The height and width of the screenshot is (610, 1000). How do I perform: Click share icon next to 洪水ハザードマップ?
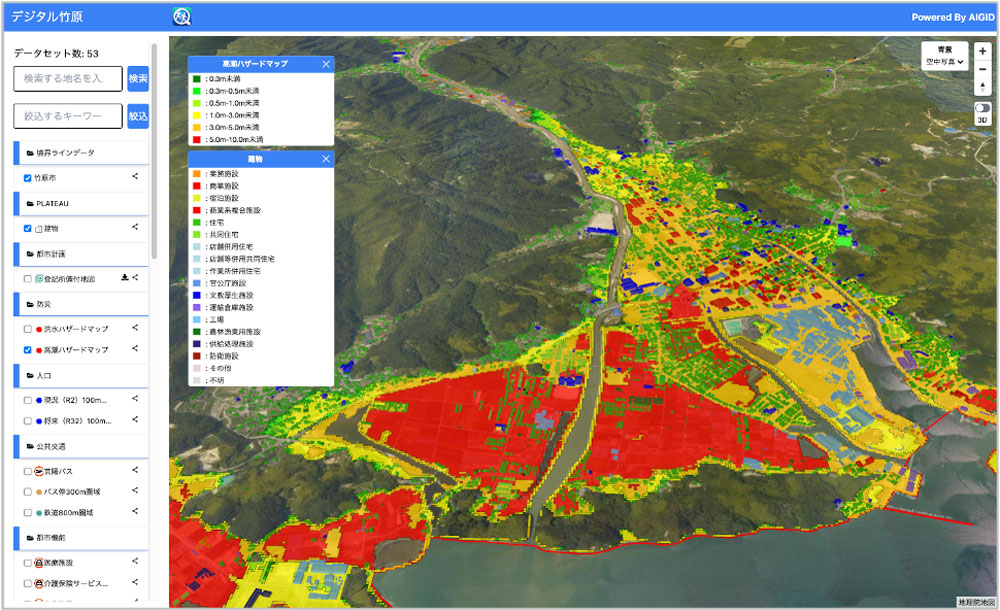coord(135,328)
